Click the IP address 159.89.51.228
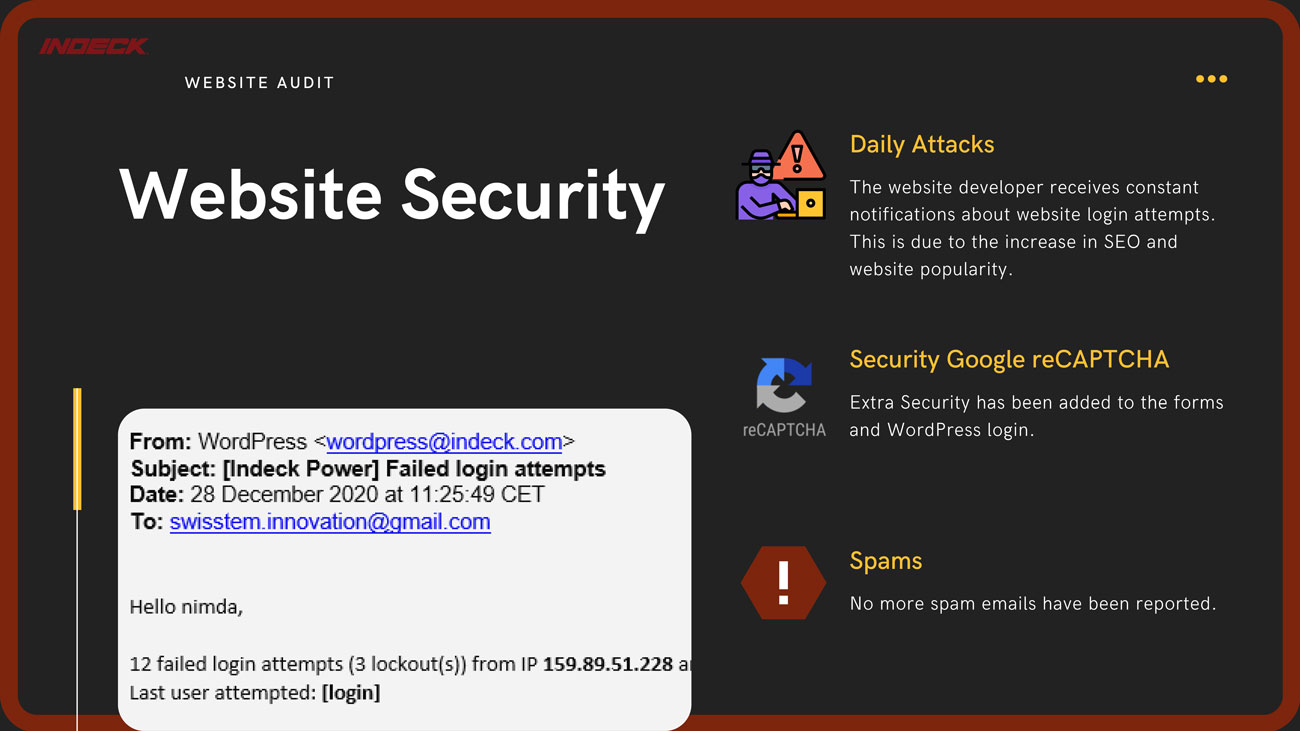 [x=608, y=664]
